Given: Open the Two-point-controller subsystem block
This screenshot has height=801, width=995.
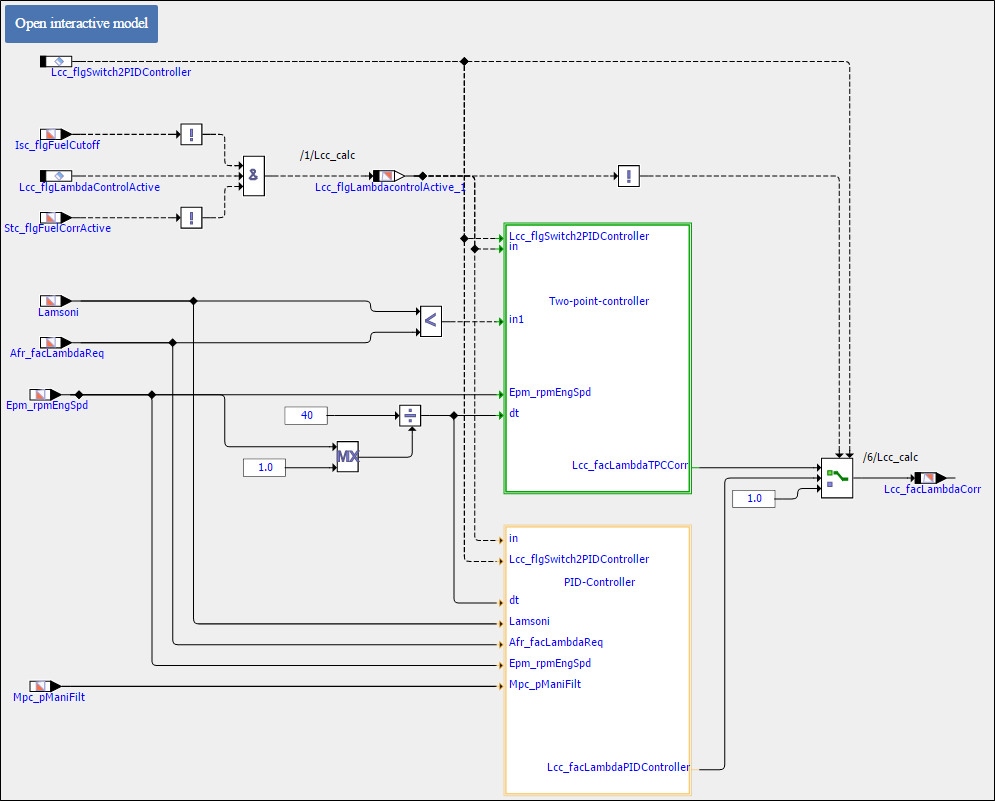Looking at the screenshot, I should (598, 358).
